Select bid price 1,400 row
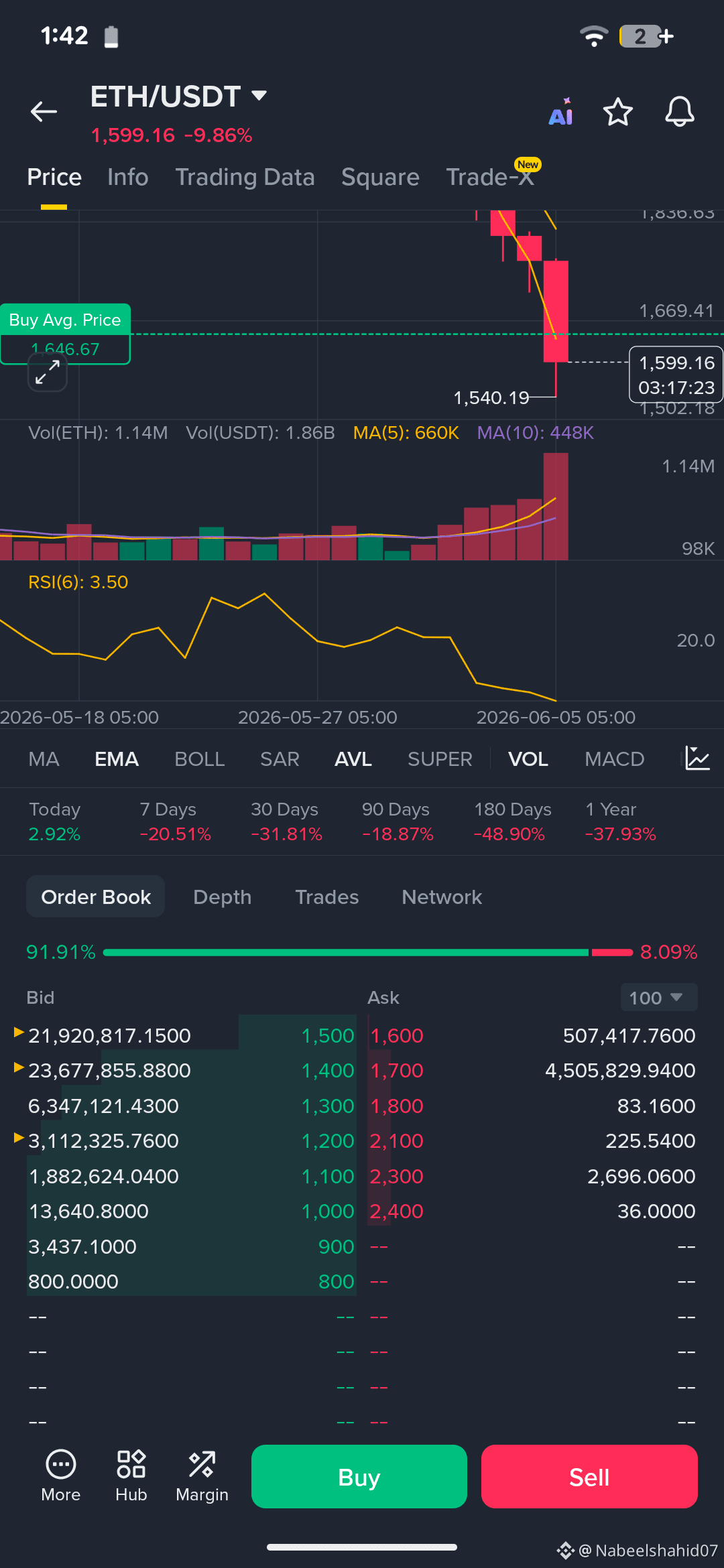The height and width of the screenshot is (1568, 724). tap(191, 1071)
